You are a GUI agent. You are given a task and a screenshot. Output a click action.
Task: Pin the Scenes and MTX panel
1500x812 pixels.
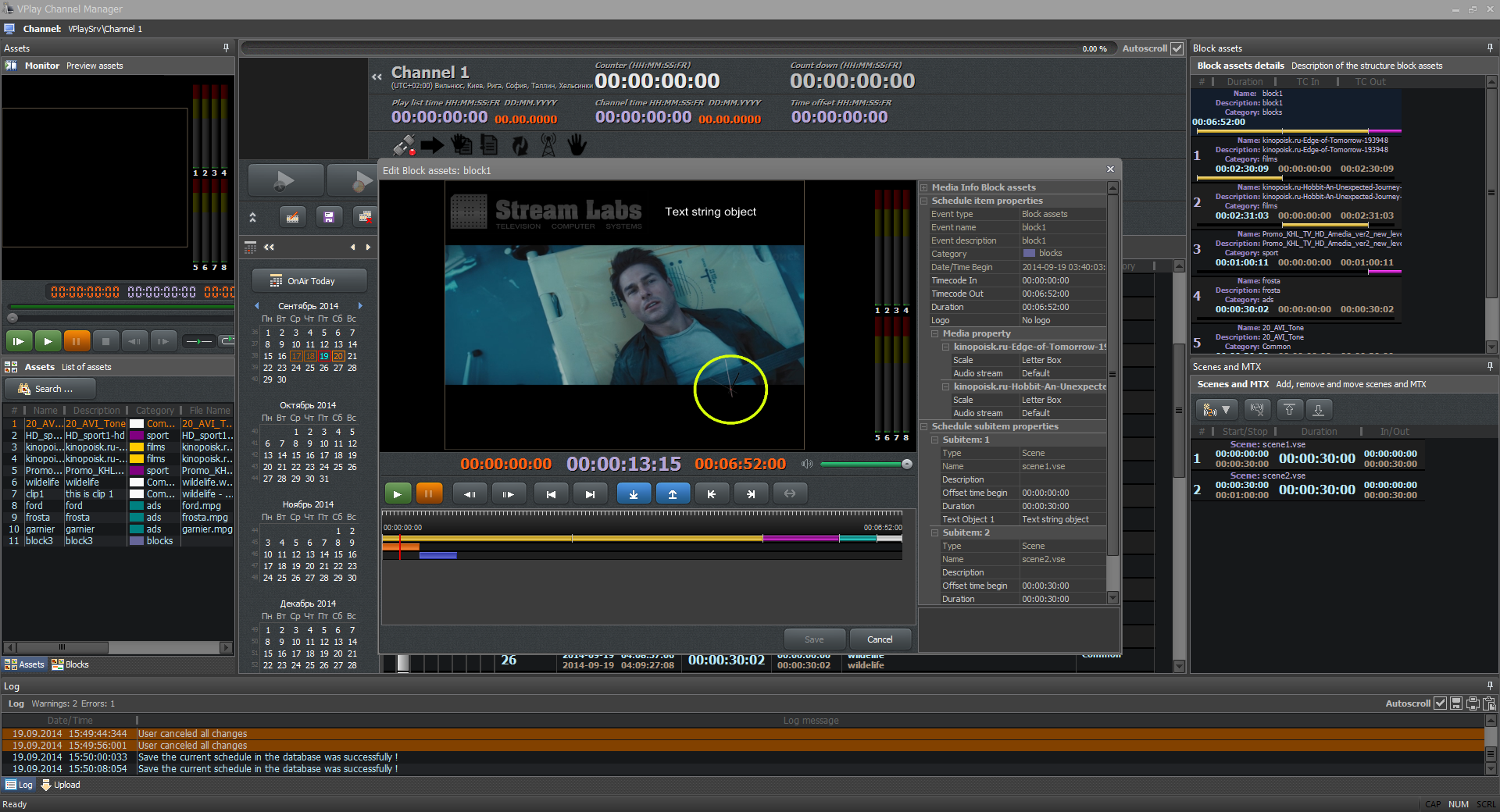pyautogui.click(x=1490, y=367)
